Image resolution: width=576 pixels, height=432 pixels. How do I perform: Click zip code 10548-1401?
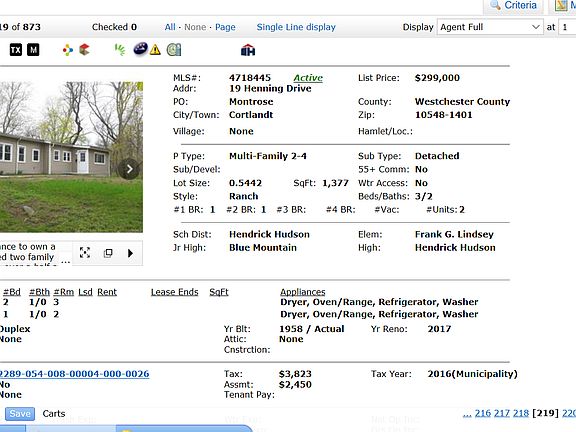[x=443, y=115]
